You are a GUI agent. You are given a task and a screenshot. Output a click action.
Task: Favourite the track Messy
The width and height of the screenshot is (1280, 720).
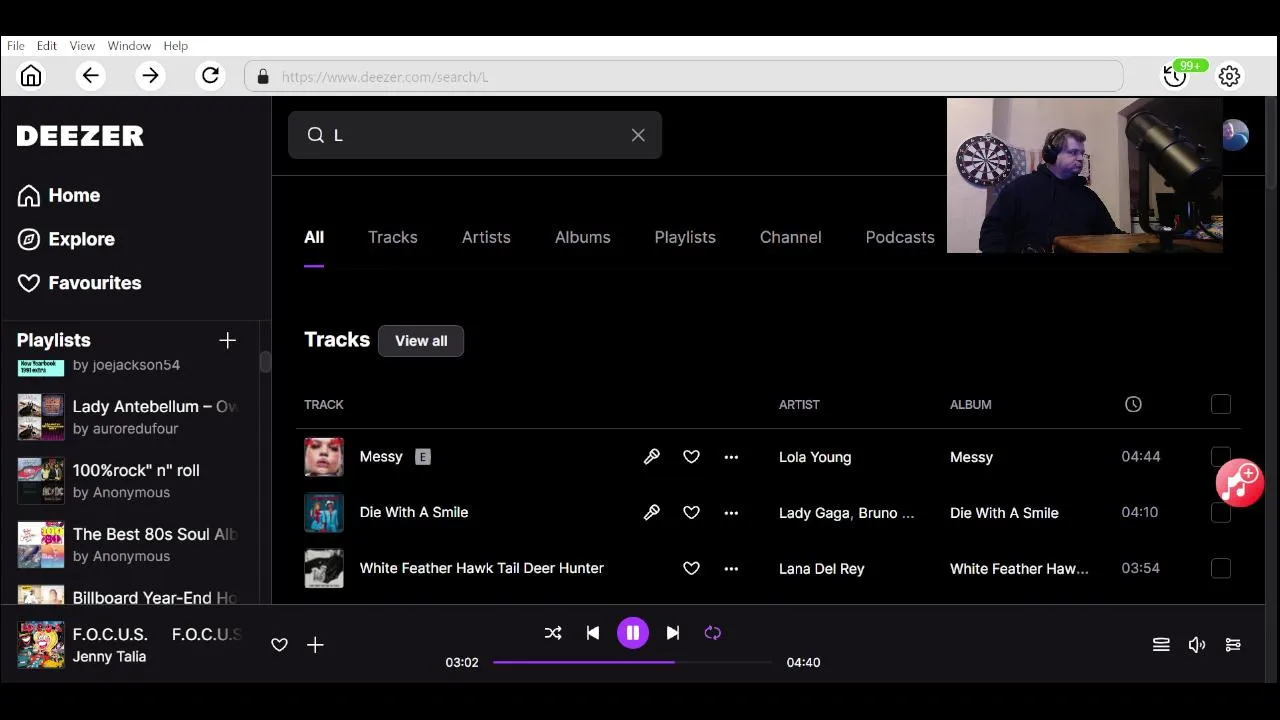691,457
